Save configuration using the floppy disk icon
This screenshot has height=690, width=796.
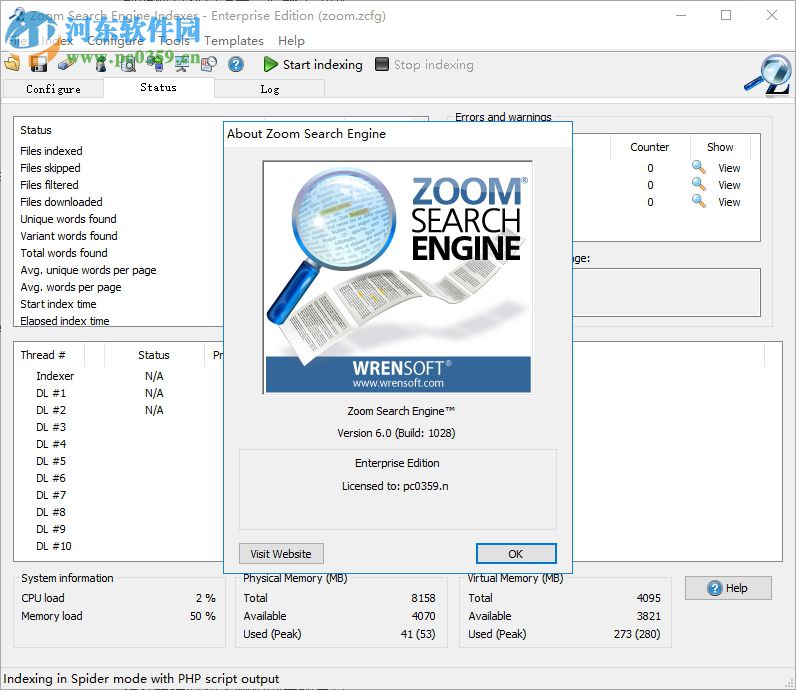pos(38,64)
